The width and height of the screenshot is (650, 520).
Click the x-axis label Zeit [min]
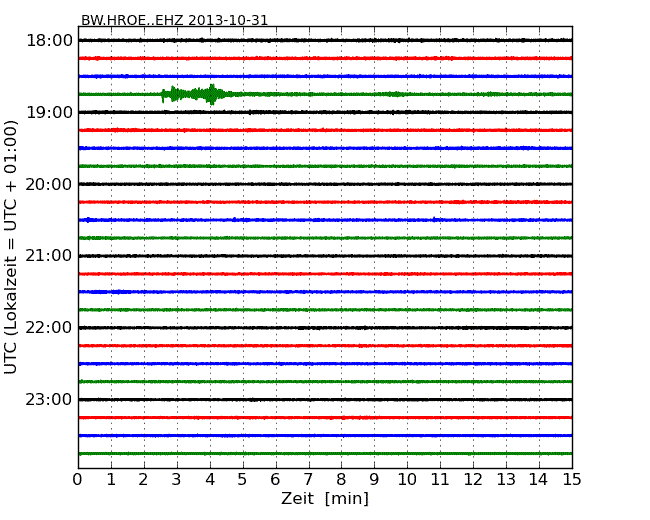point(325,498)
